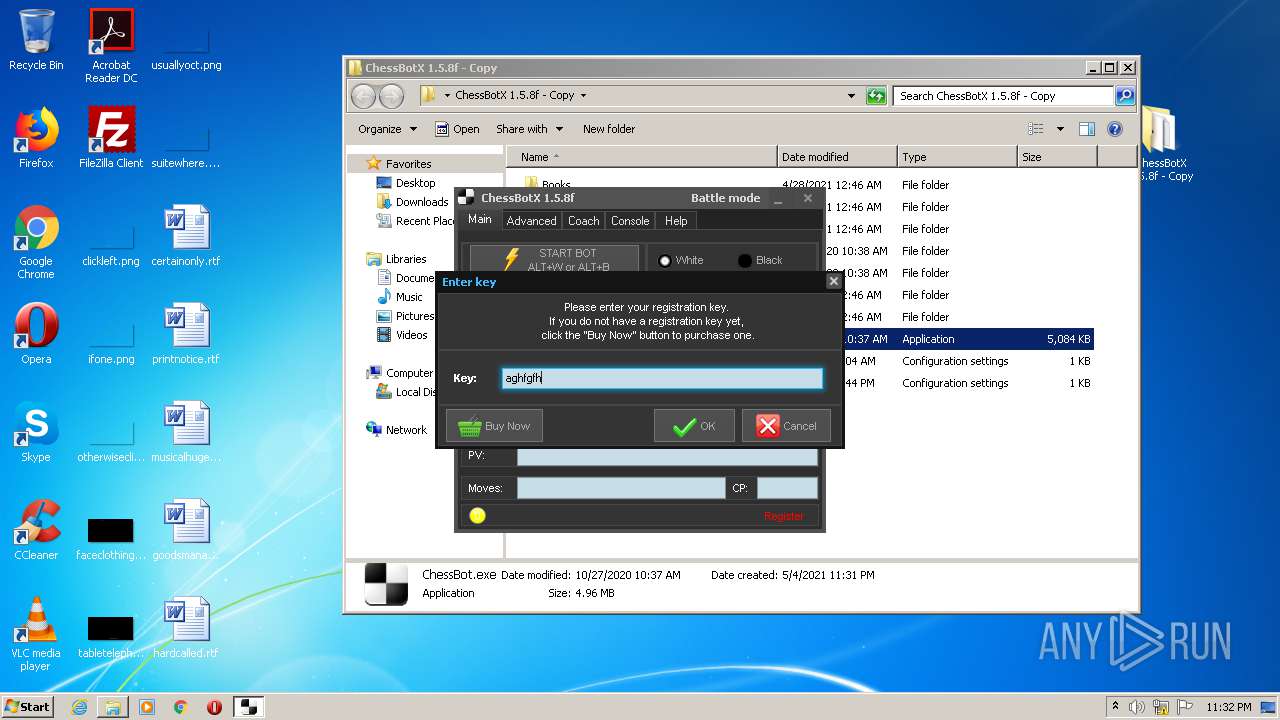Click the CP field in ChessBotX
This screenshot has height=720, width=1280.
point(787,488)
